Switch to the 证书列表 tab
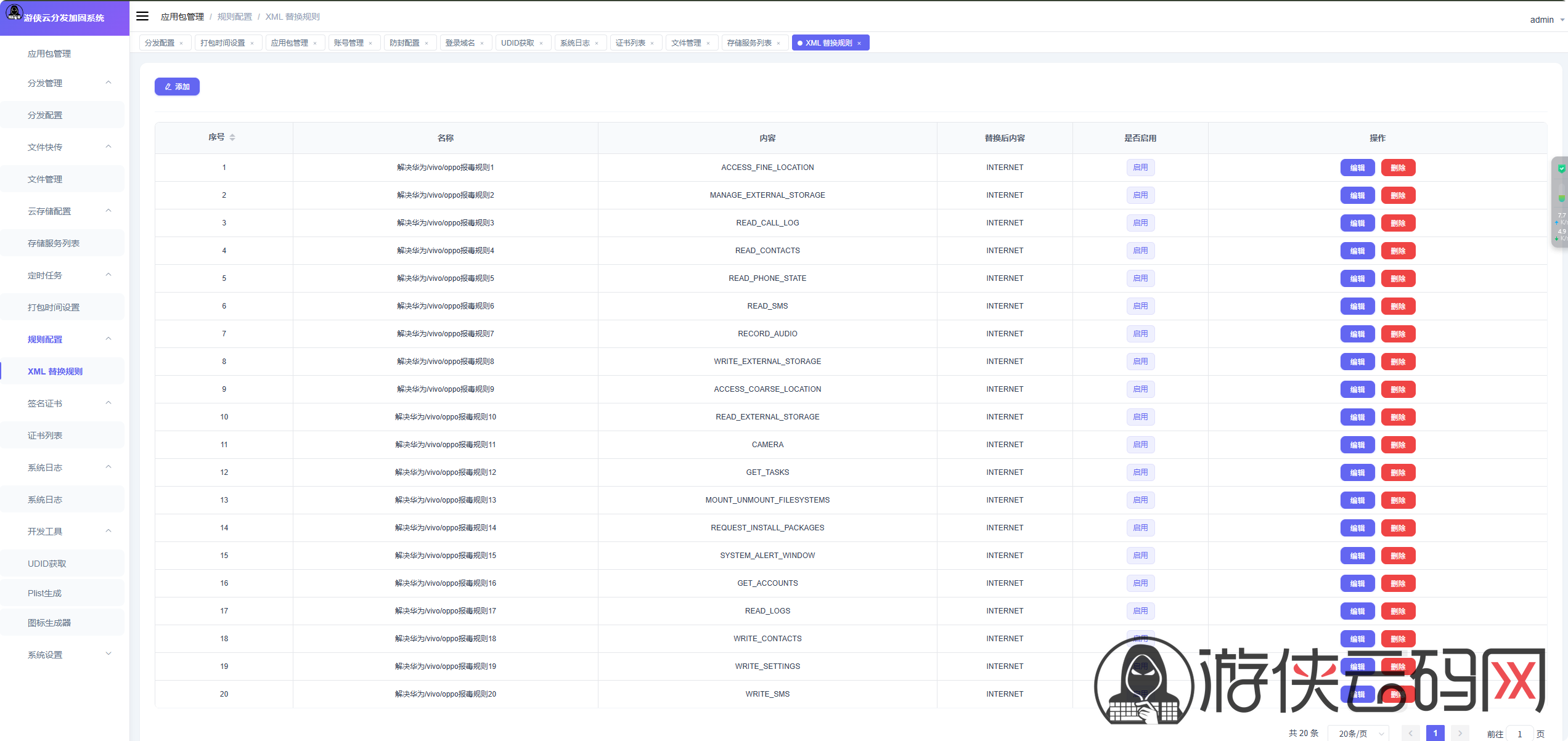Viewport: 1568px width, 741px height. tap(630, 43)
